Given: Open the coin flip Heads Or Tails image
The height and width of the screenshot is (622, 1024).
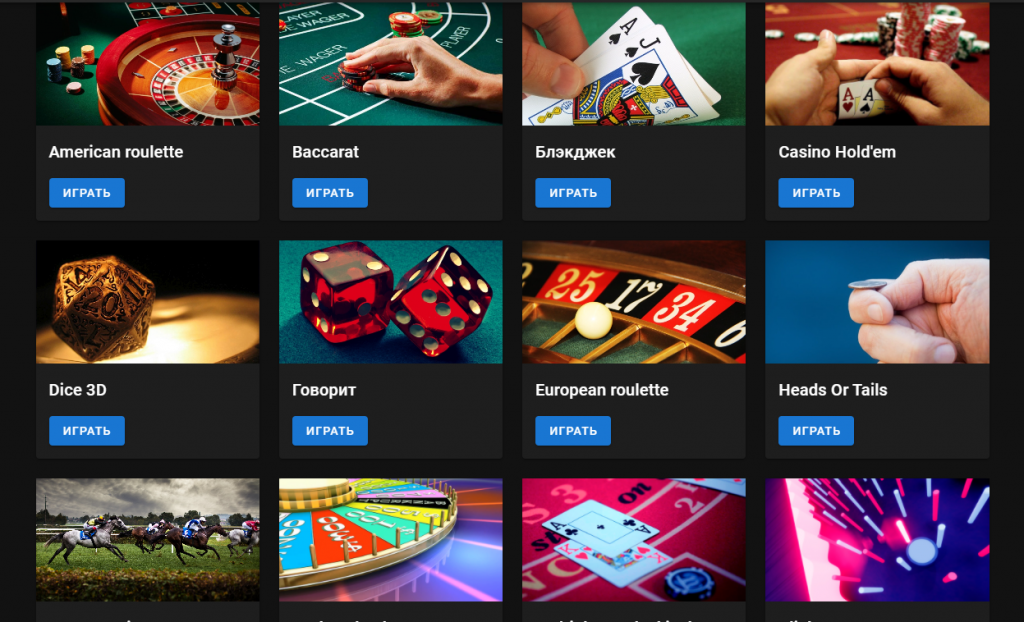Looking at the screenshot, I should tap(877, 302).
